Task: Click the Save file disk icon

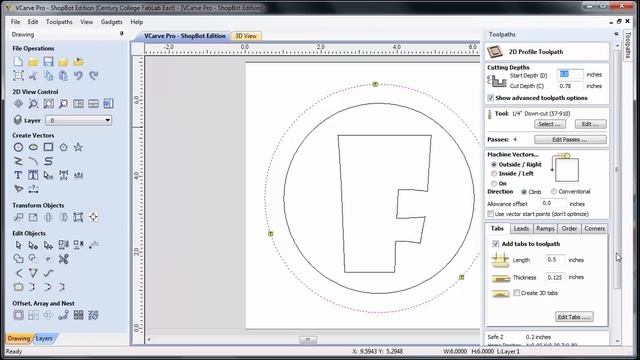Action: [48, 62]
